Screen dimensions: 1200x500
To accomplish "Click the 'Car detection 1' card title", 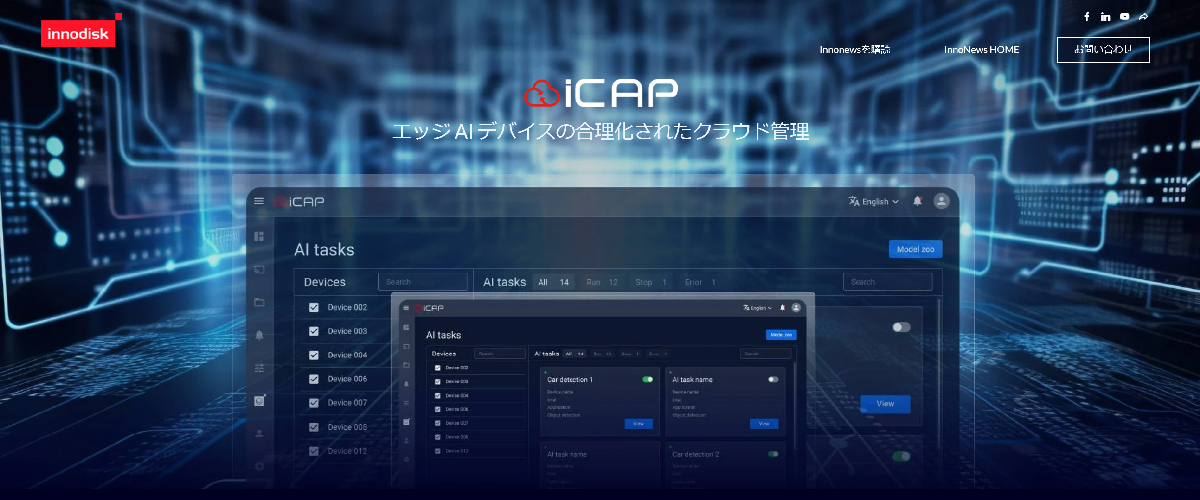I will pos(570,380).
